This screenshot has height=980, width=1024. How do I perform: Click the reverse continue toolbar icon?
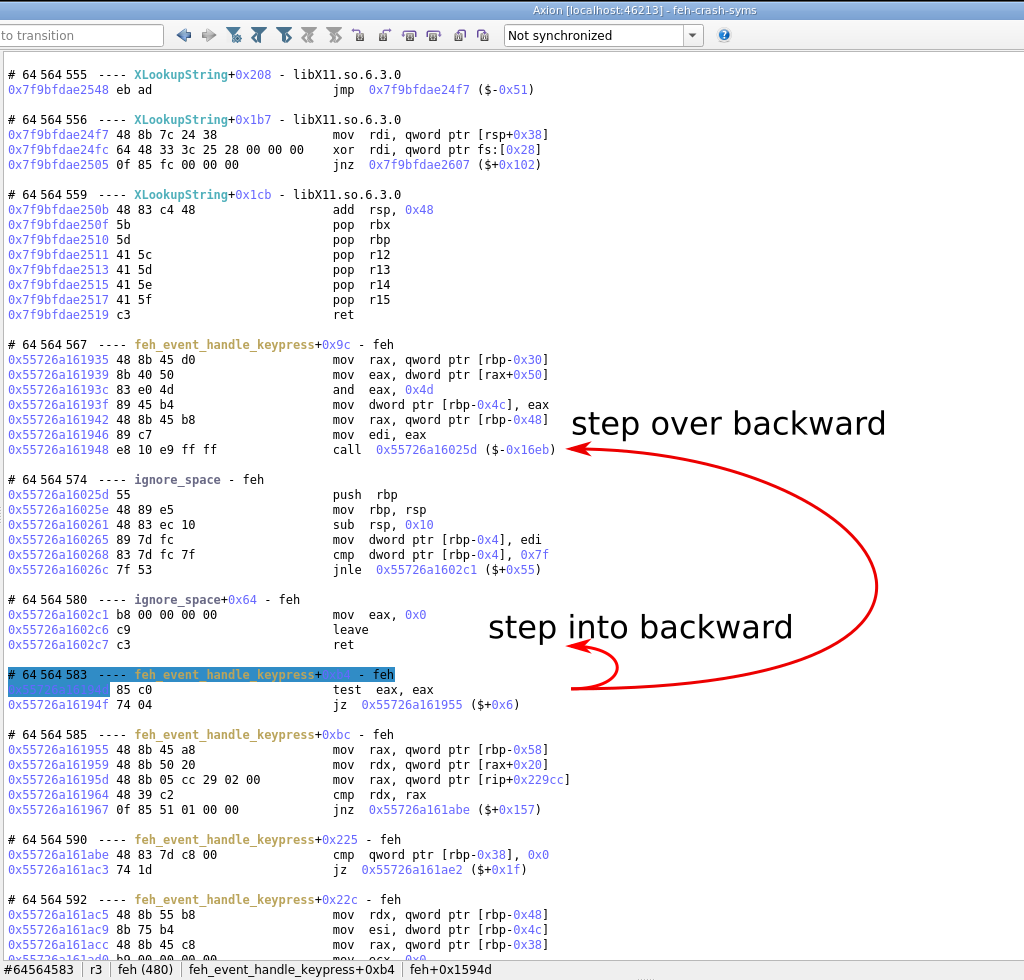[258, 35]
